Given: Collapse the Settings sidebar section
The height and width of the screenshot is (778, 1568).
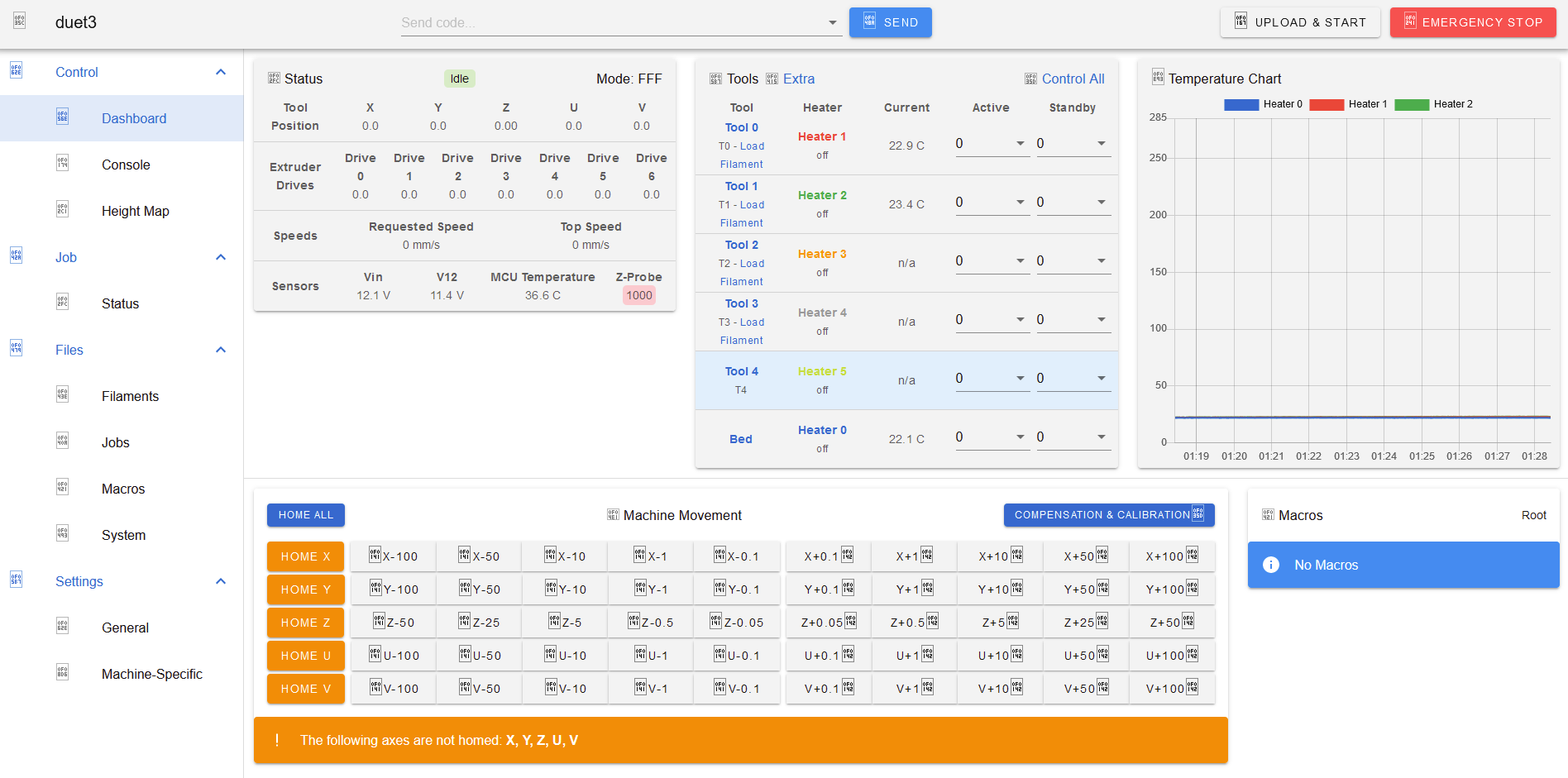Looking at the screenshot, I should (x=221, y=581).
